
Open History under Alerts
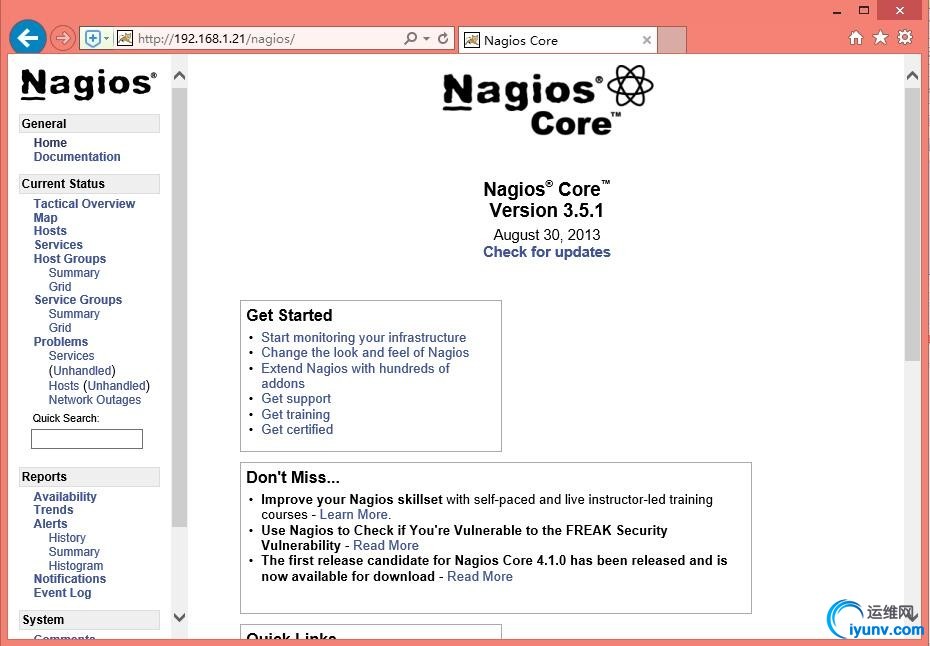(x=67, y=537)
